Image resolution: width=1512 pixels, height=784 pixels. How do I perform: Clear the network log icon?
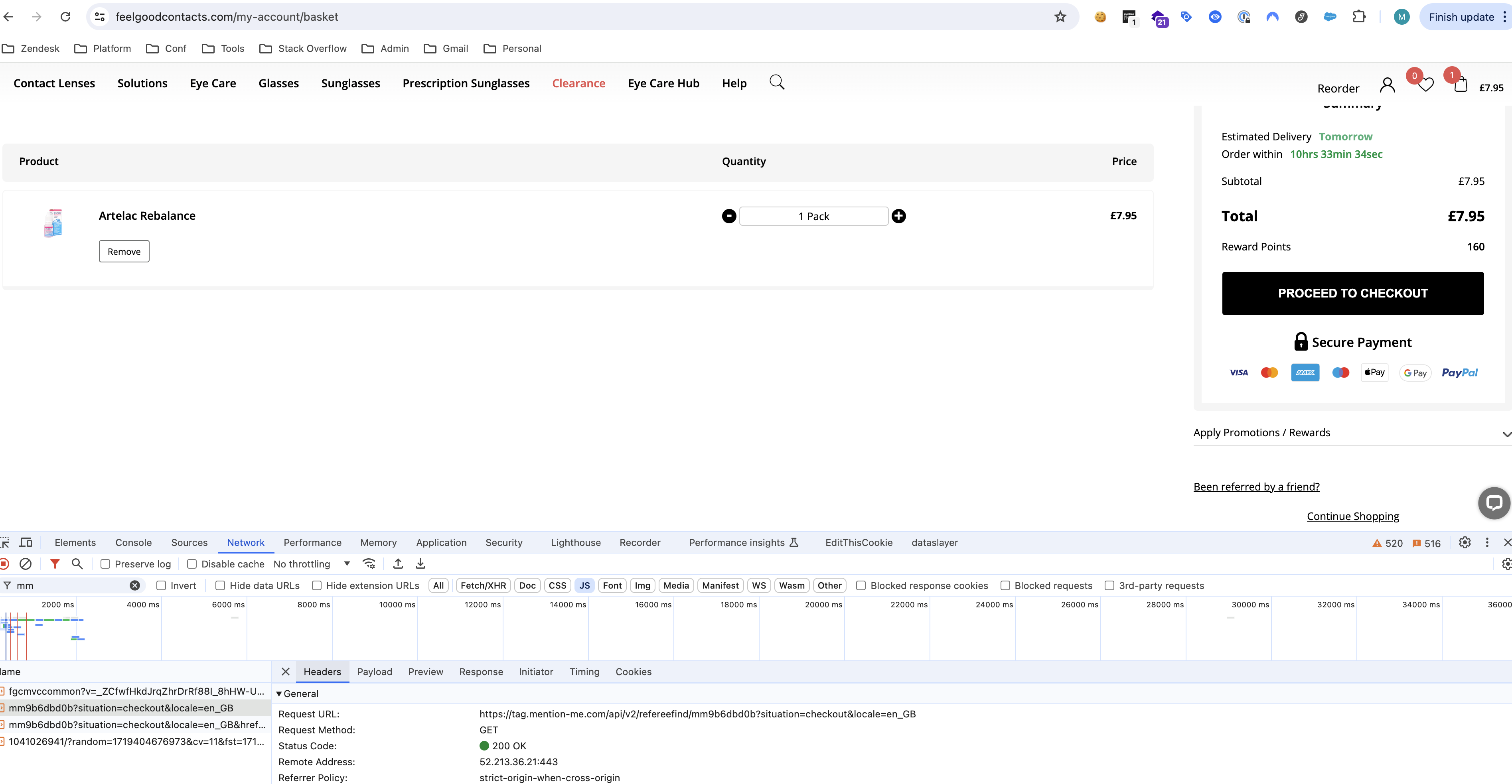click(x=25, y=563)
